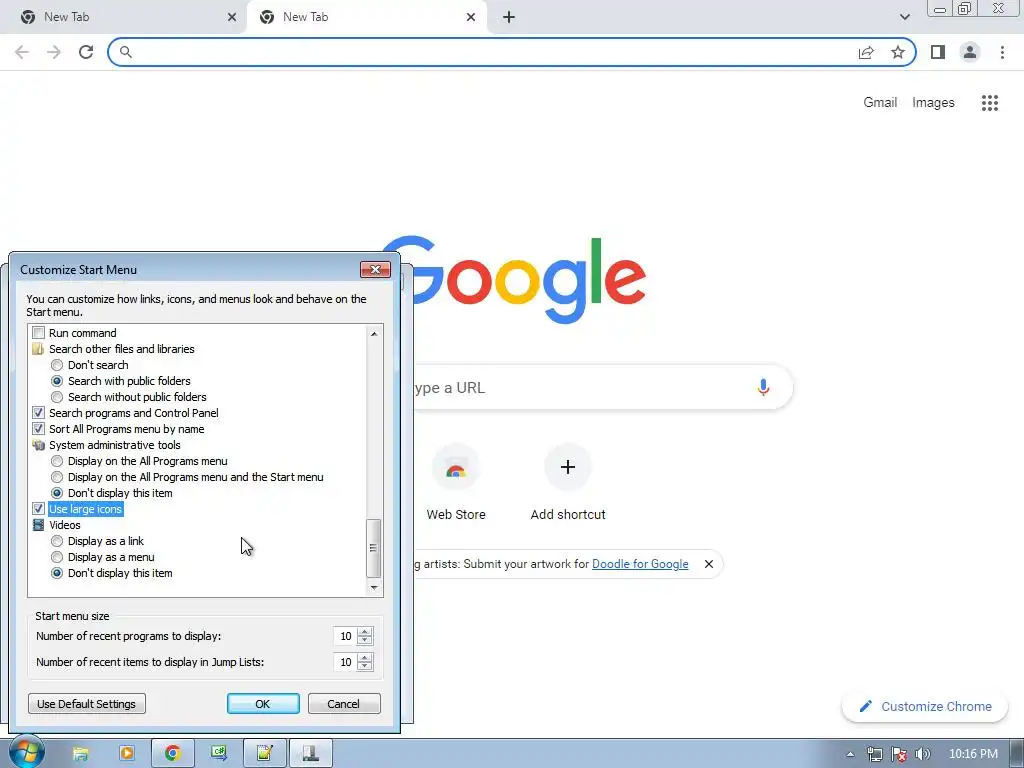
Task: Open the Web Store shortcut
Action: pos(456,483)
